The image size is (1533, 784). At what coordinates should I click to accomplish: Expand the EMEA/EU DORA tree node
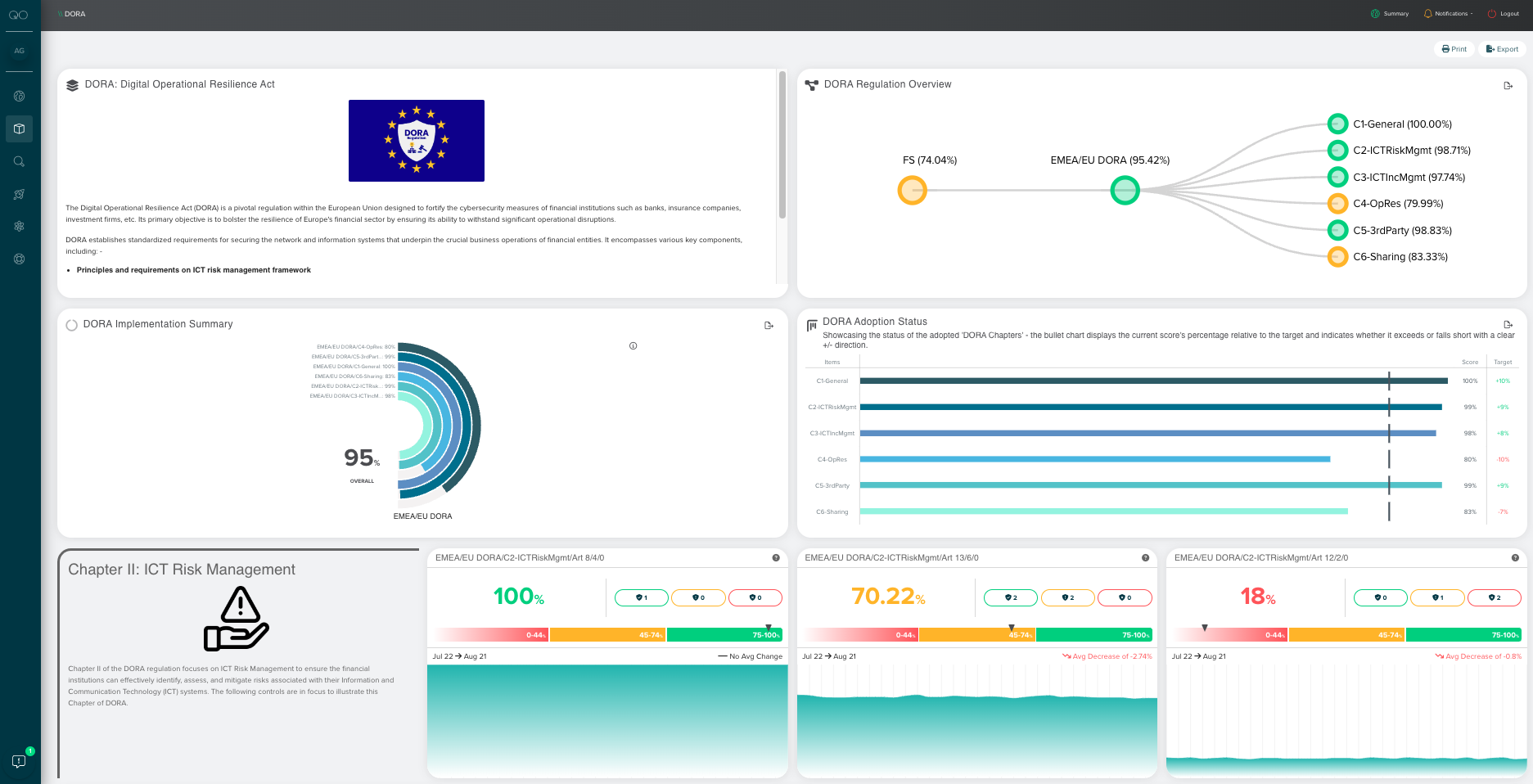1125,191
